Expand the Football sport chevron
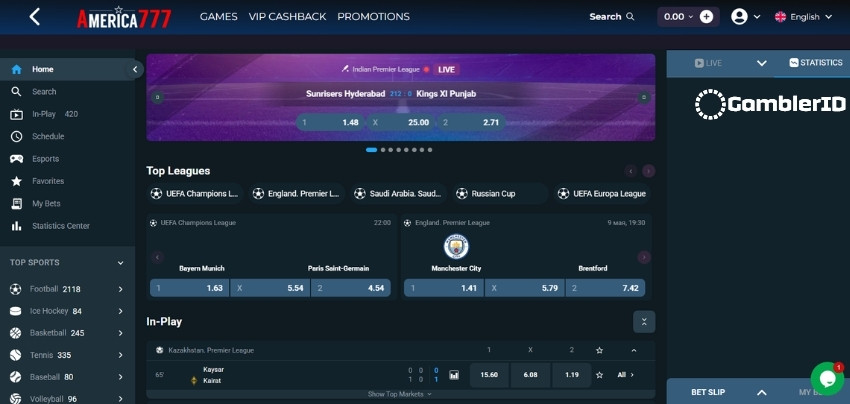This screenshot has width=850, height=404. [x=120, y=289]
